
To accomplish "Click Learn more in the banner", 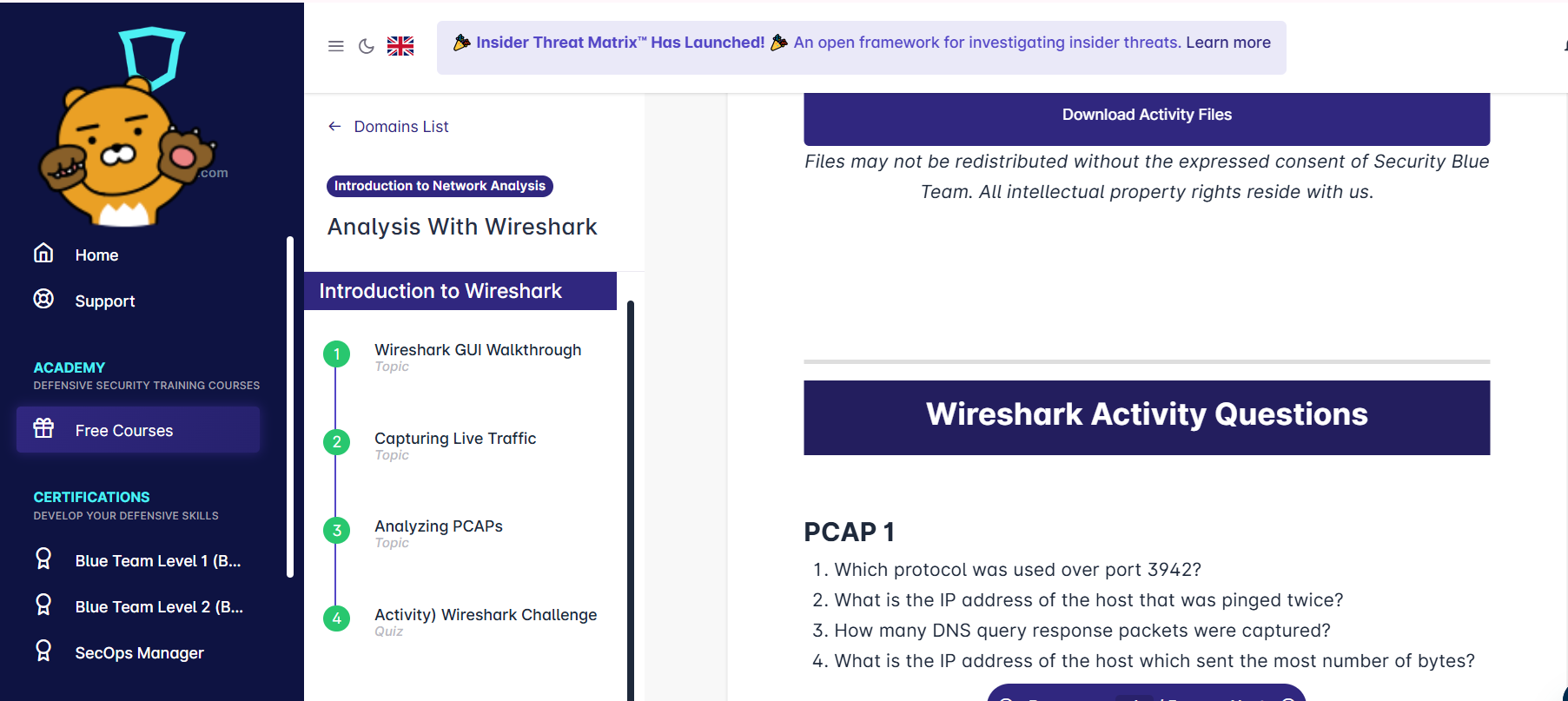I will click(x=1228, y=43).
